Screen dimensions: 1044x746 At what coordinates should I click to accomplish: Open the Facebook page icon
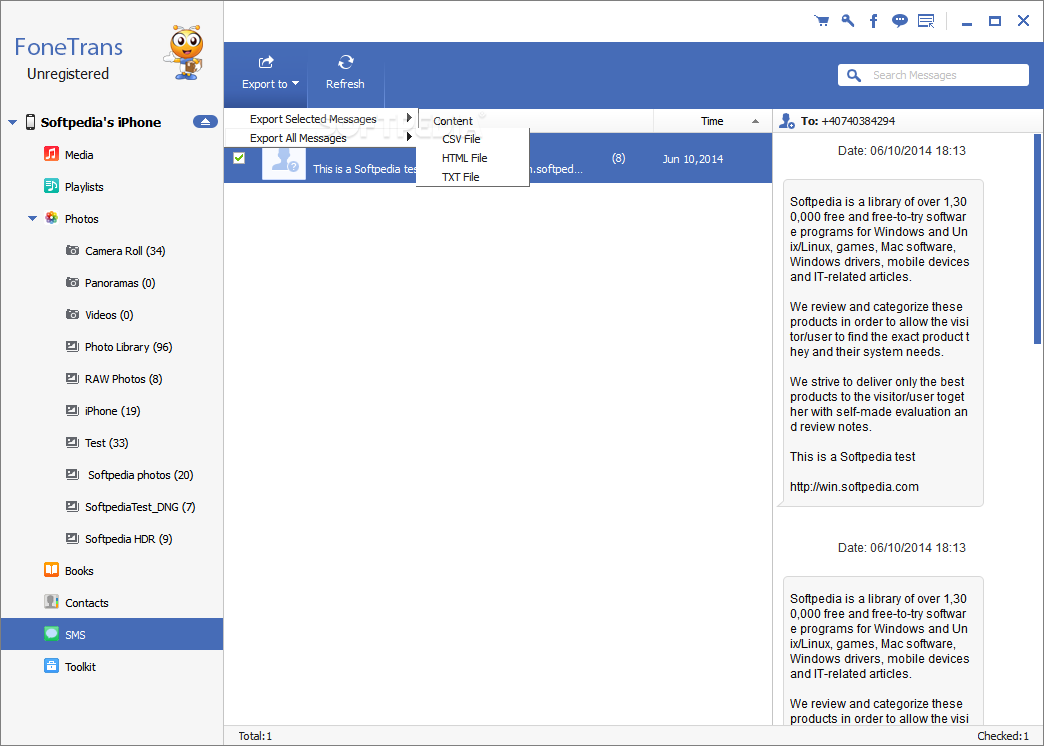(x=873, y=21)
